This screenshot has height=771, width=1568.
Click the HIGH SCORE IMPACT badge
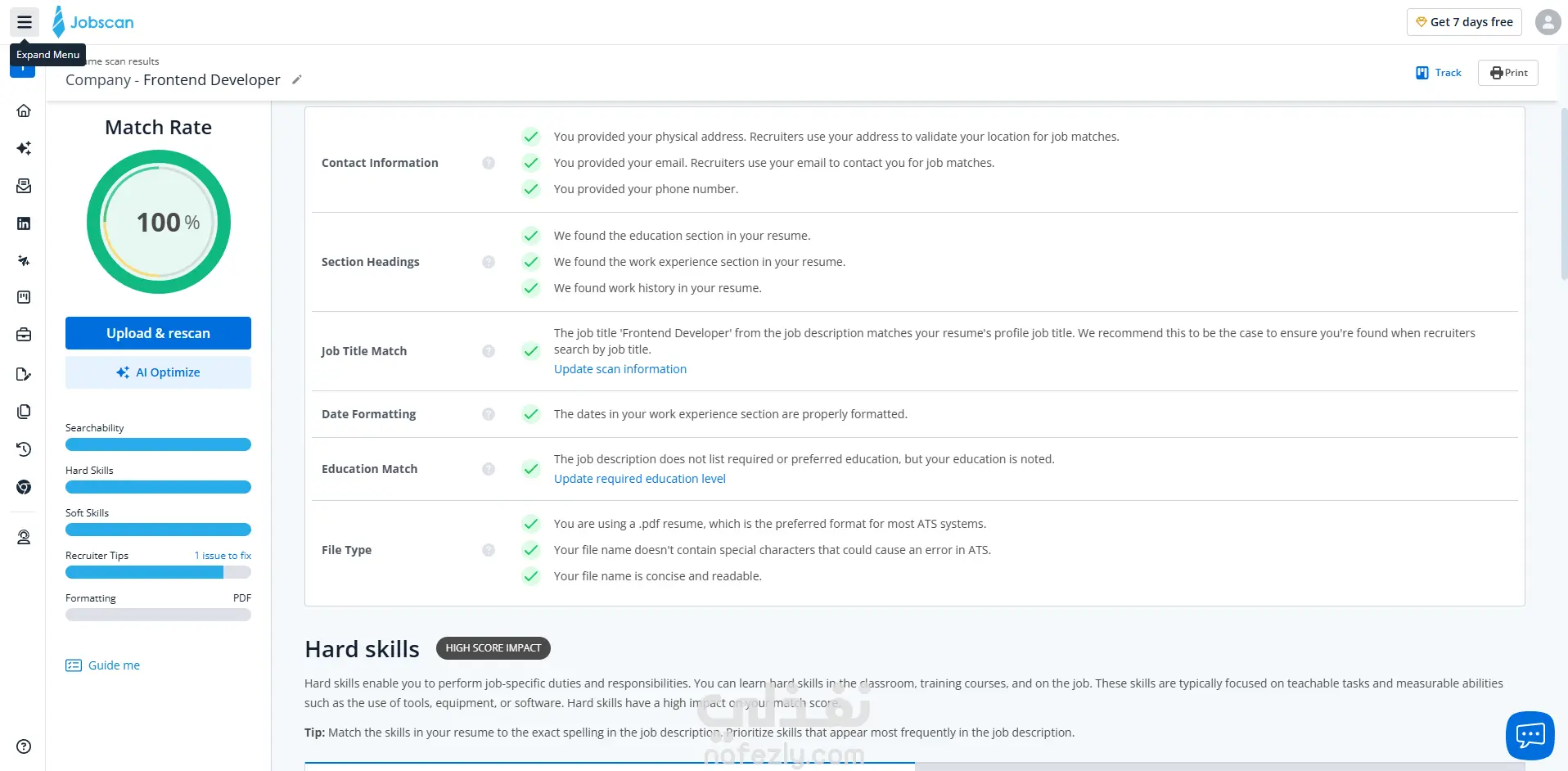pos(493,648)
